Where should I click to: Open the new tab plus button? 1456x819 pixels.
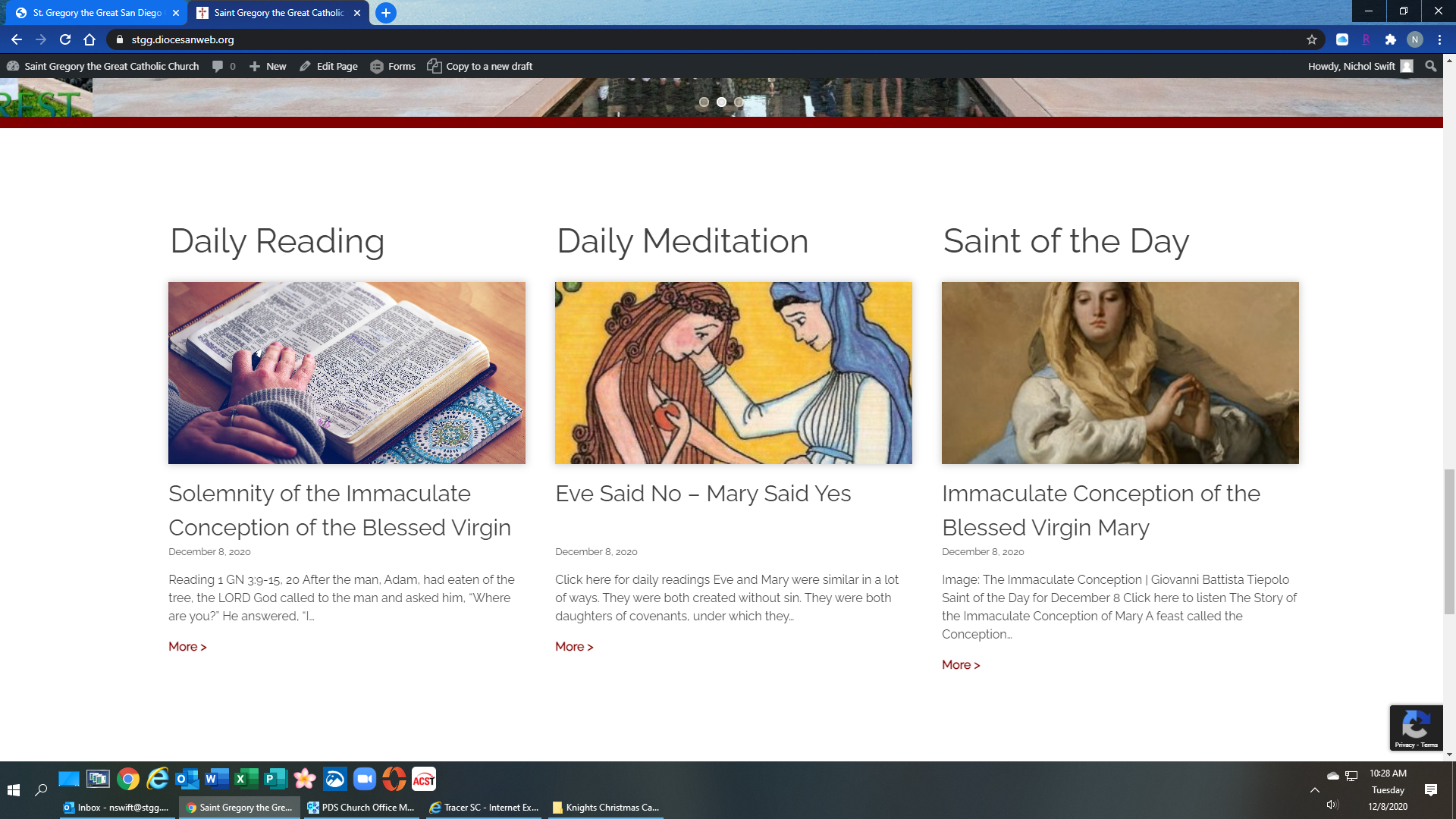pyautogui.click(x=386, y=13)
